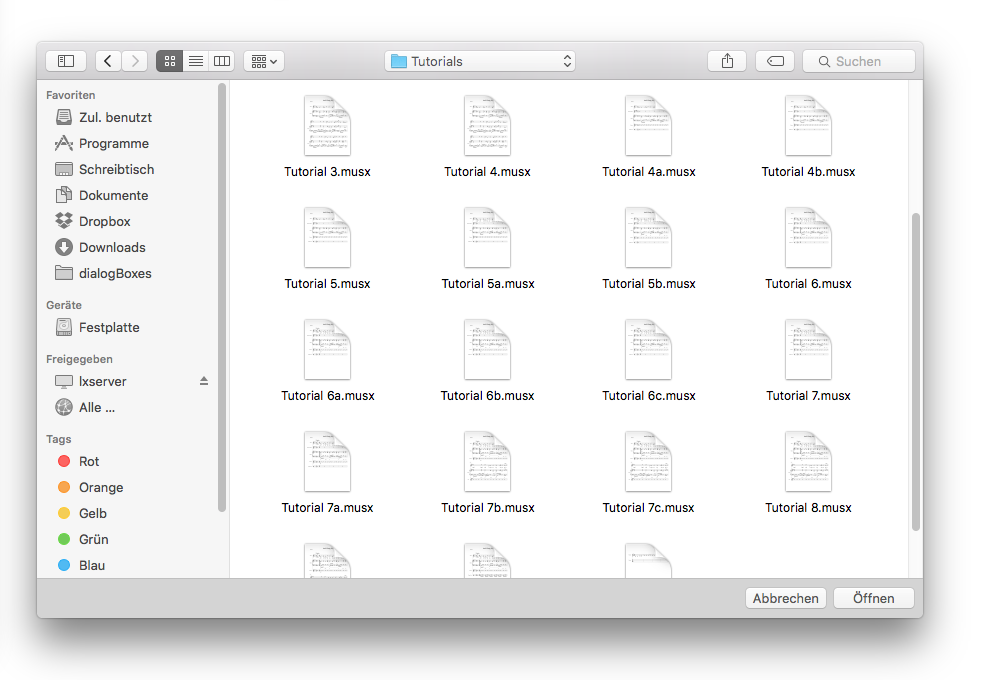Screen dimensions: 981x680
Task: Switch to icon view
Action: [170, 61]
